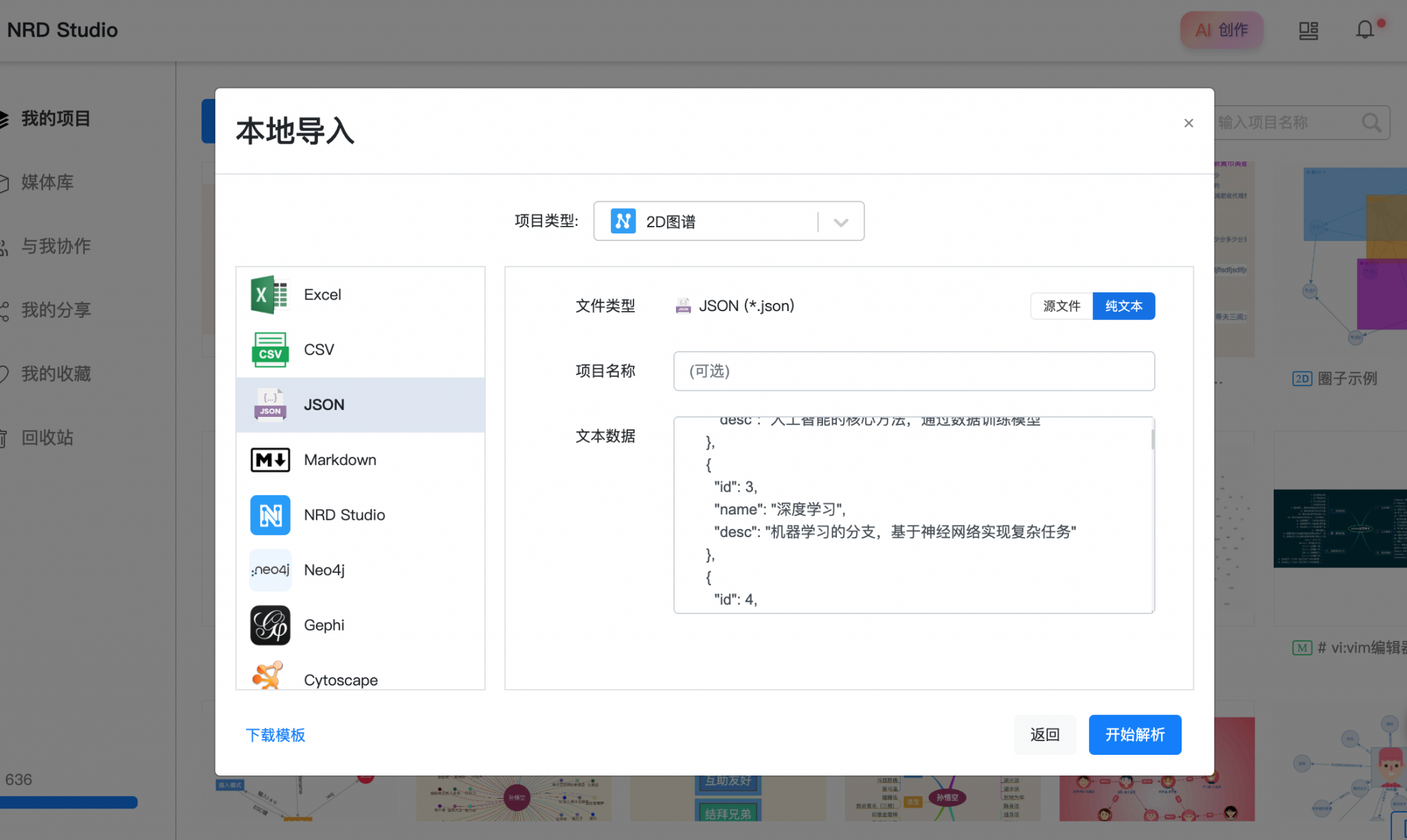Select the NRD Studio file format

344,514
